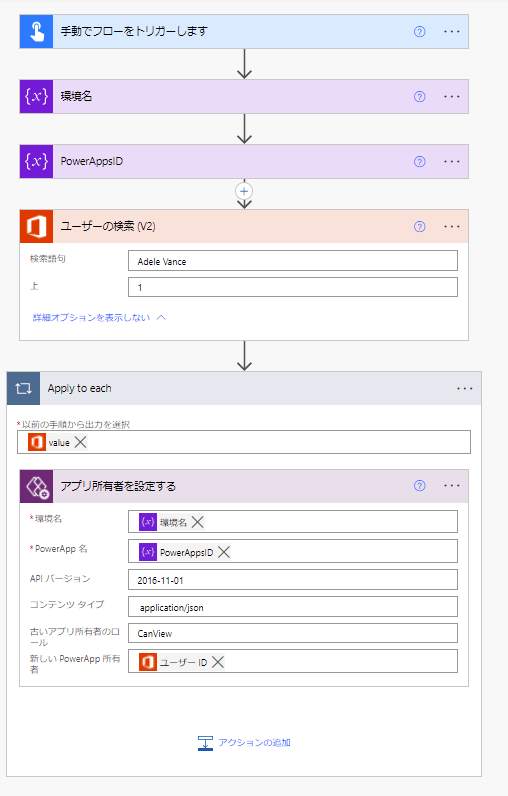Click the コンテンツ タイプ field application/json
The height and width of the screenshot is (796, 508).
[293, 607]
